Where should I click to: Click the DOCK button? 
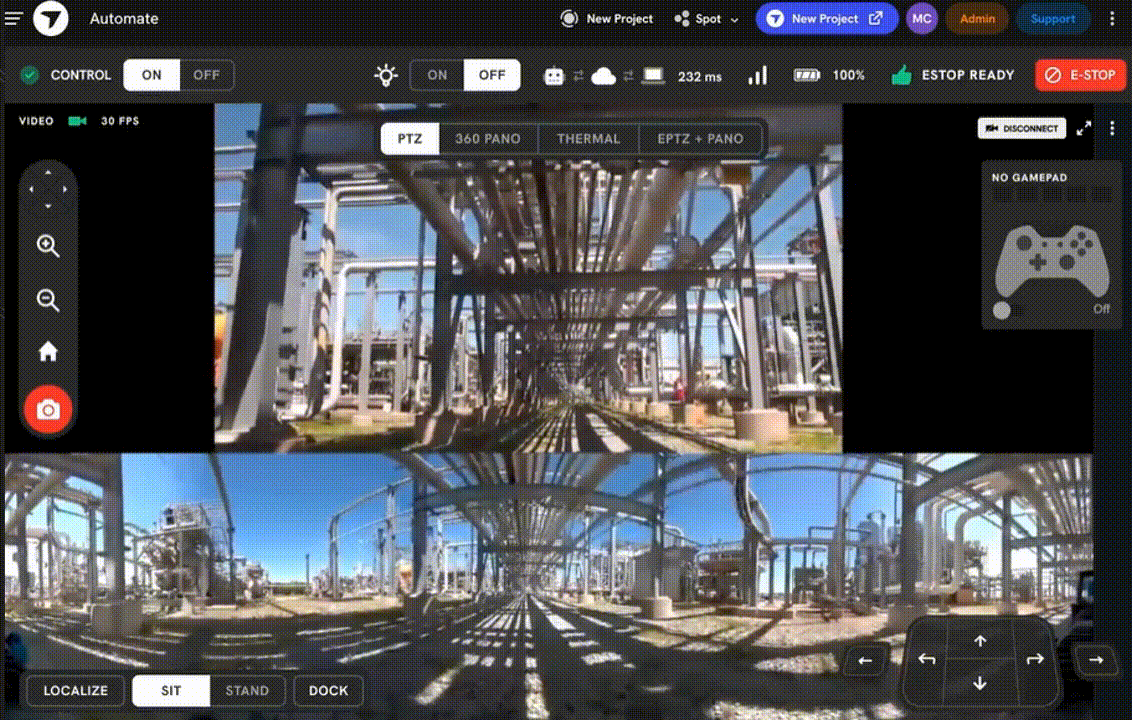click(x=328, y=690)
